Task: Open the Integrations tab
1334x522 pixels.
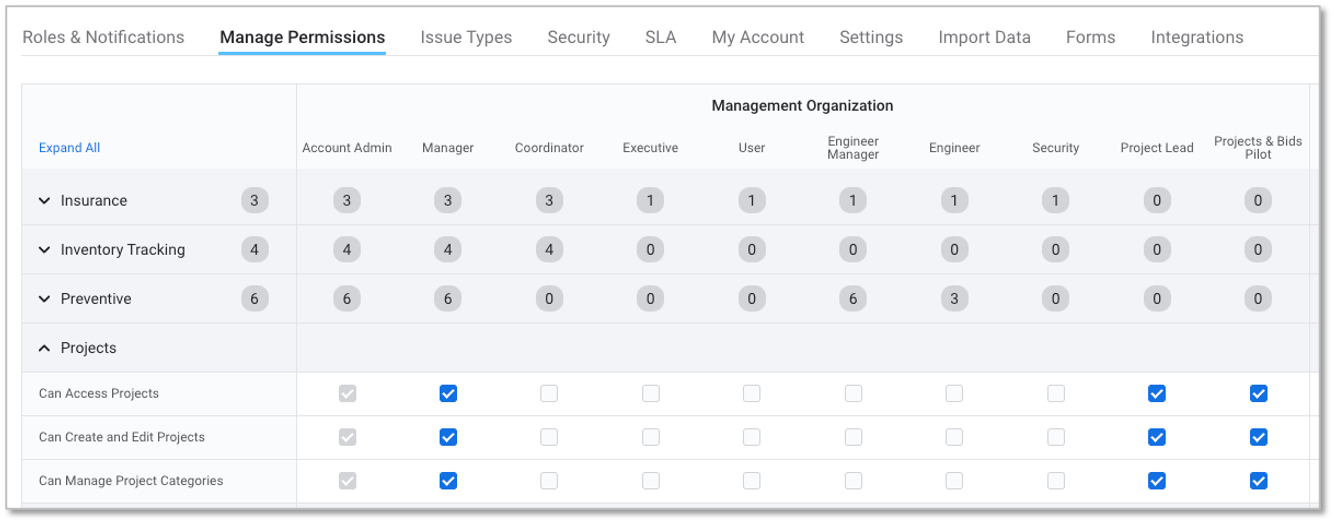Action: coord(1197,37)
